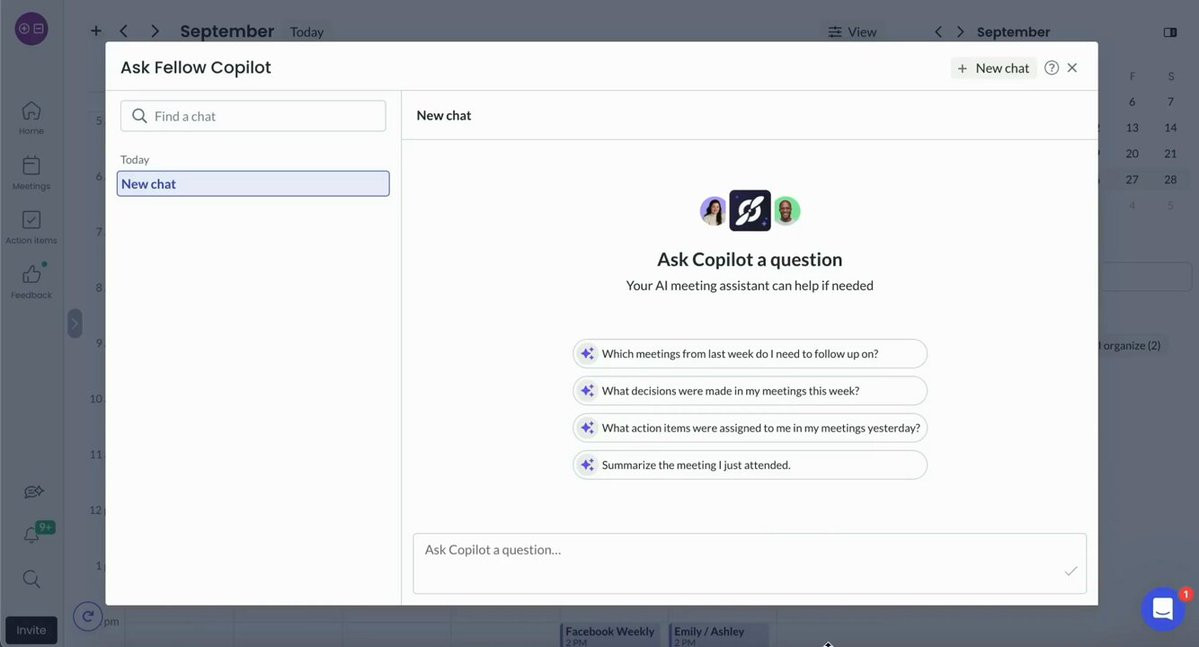Ask what decisions were made this week

[749, 391]
